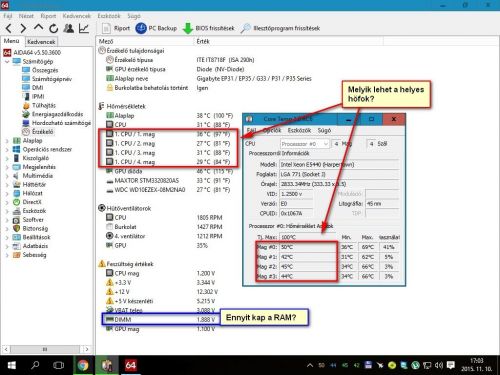Viewport: 500px width, 375px height.
Task: Open Illesztőprogram frissítések from toolbar
Action: (x=280, y=28)
